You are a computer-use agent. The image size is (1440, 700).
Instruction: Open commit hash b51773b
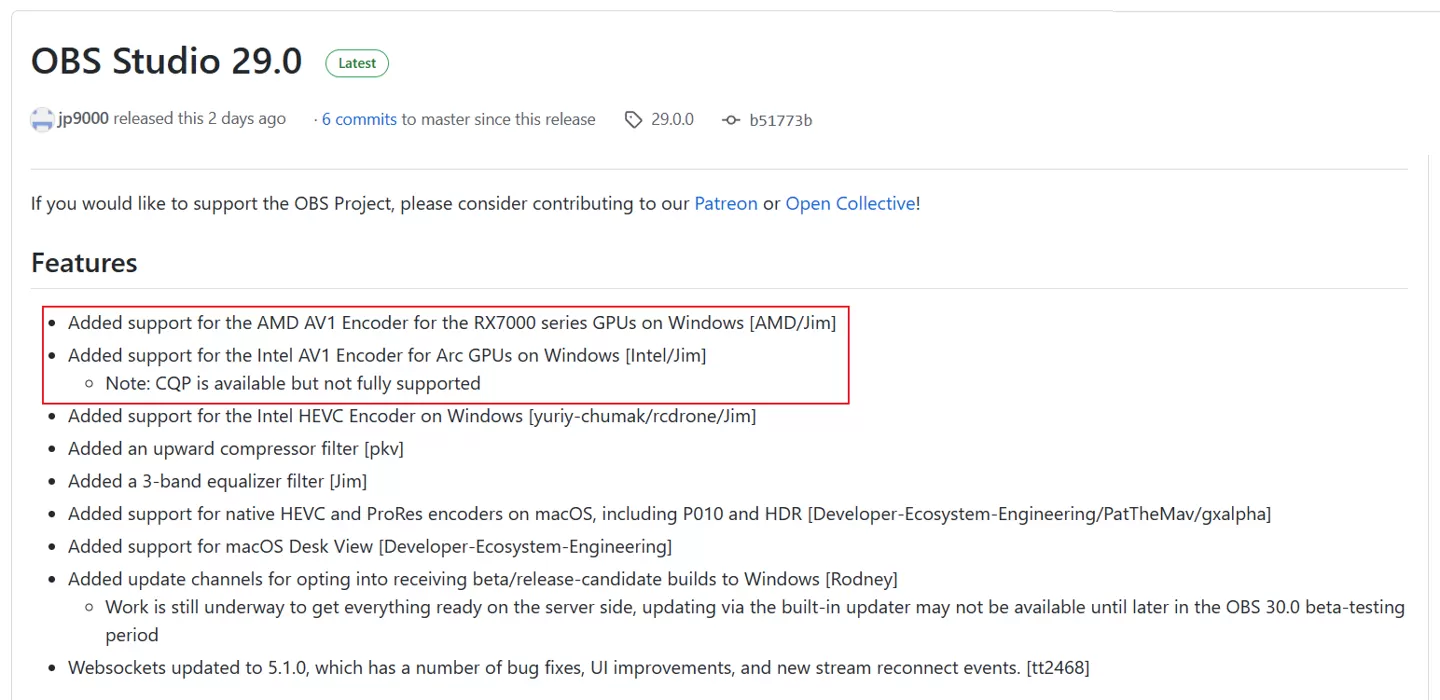point(781,120)
